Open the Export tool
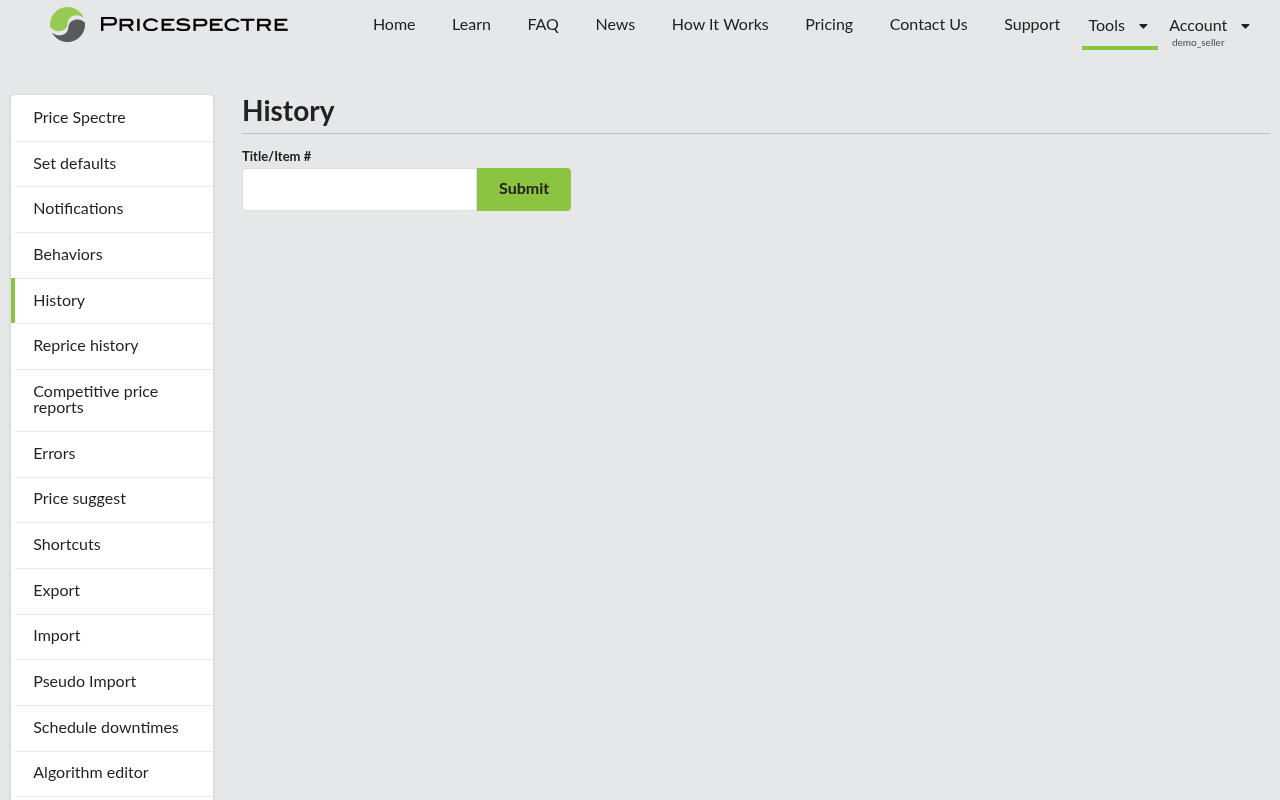1280x800 pixels. (56, 591)
